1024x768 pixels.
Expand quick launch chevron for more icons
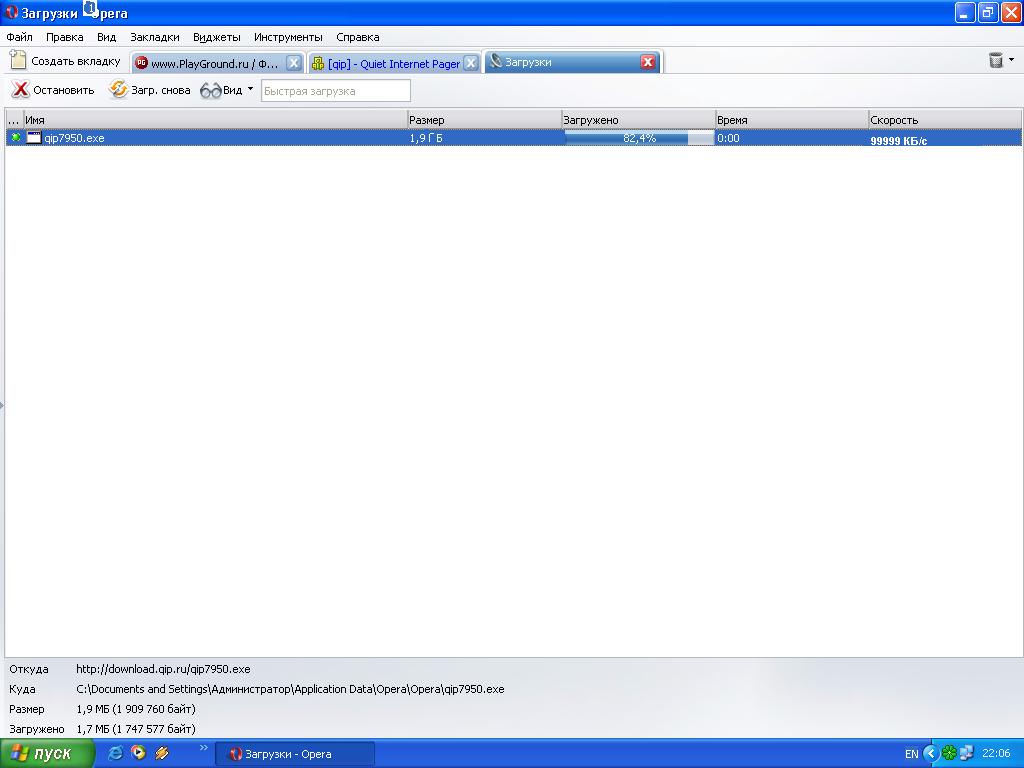pos(204,748)
